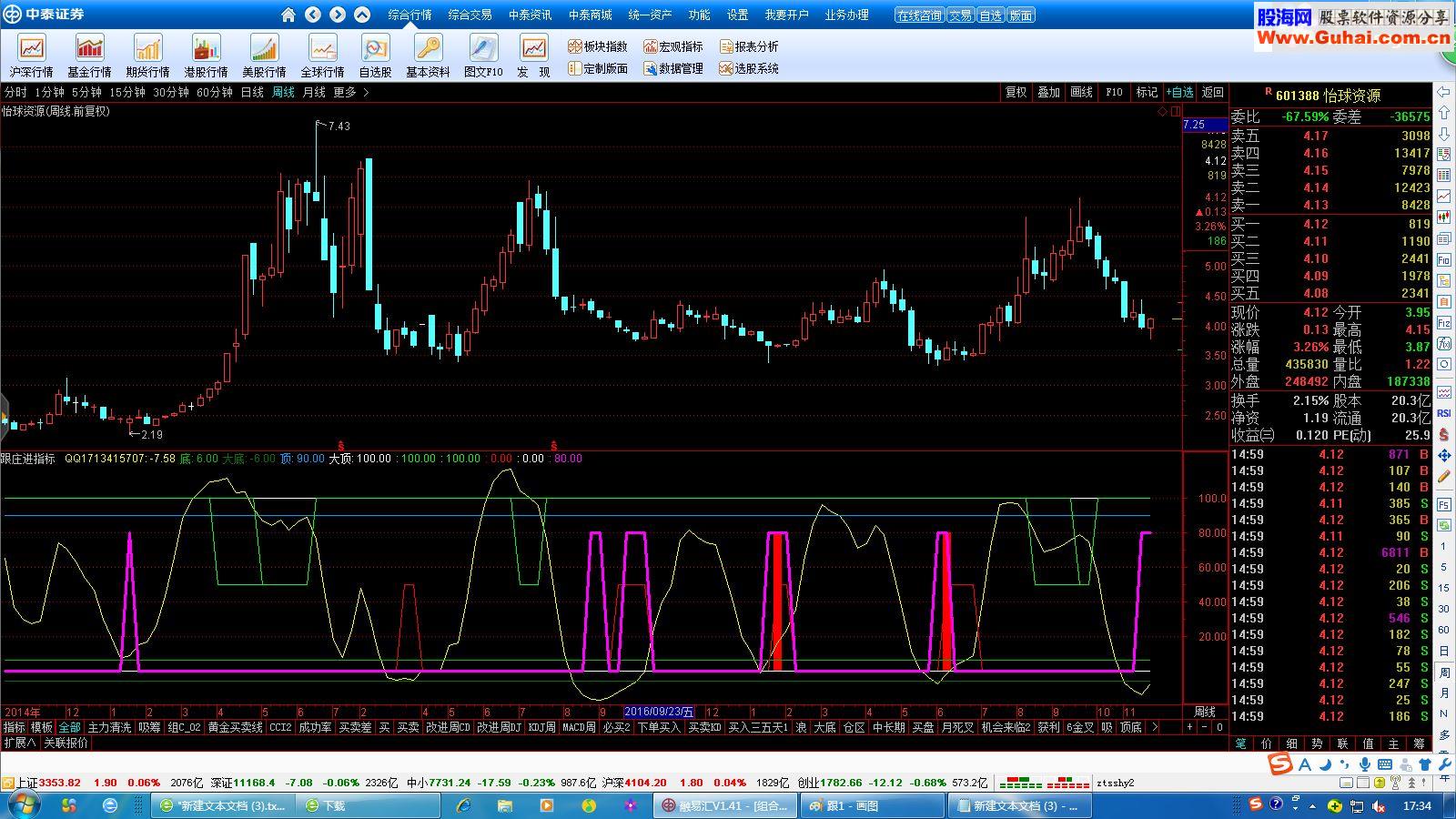Screen dimensions: 1456x819
Task: Click the 交易 button in title bar
Action: point(960,15)
